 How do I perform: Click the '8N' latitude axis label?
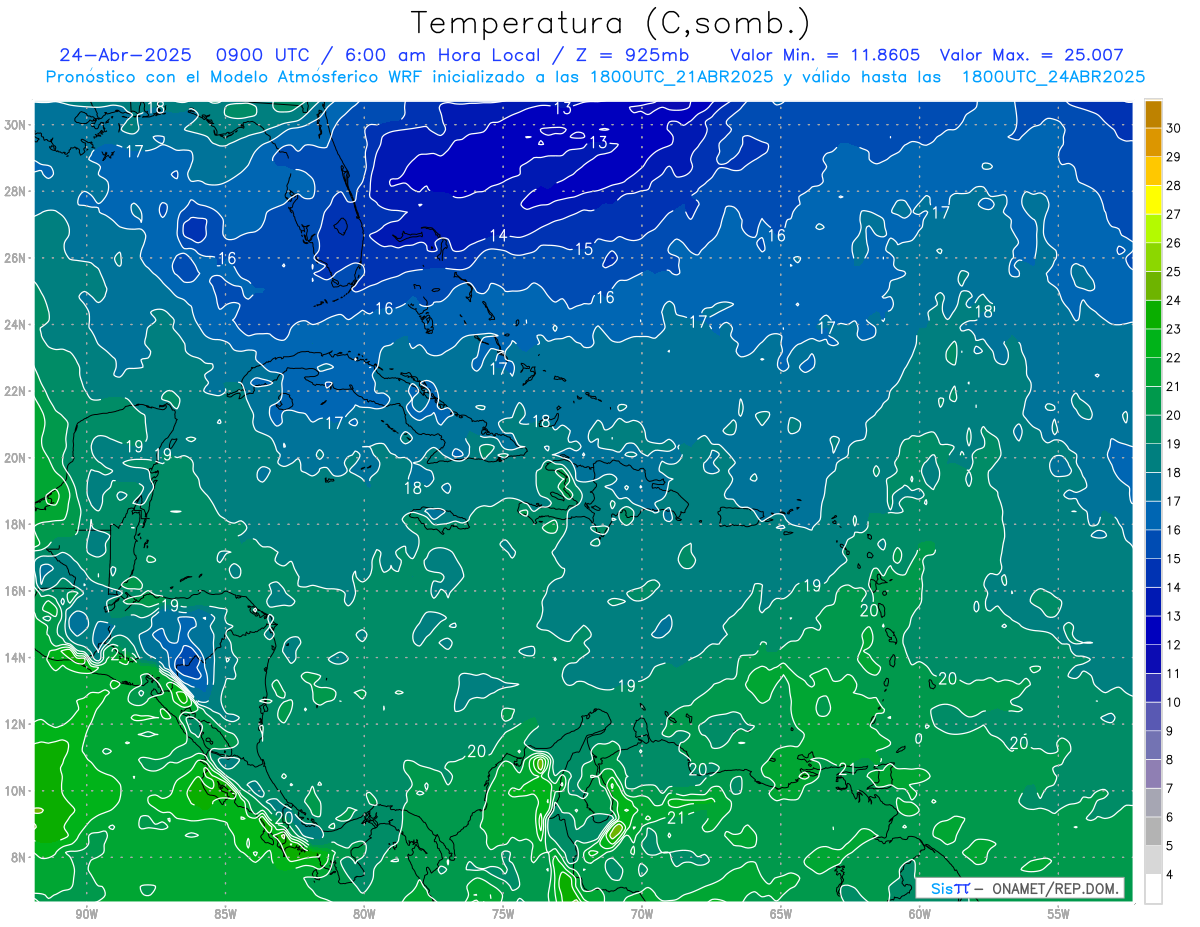click(19, 857)
